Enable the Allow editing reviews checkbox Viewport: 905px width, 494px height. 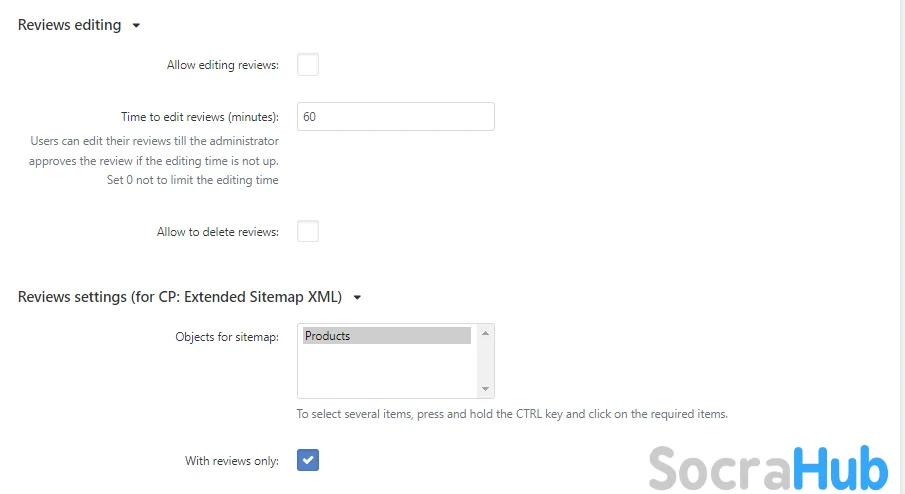[x=308, y=65]
